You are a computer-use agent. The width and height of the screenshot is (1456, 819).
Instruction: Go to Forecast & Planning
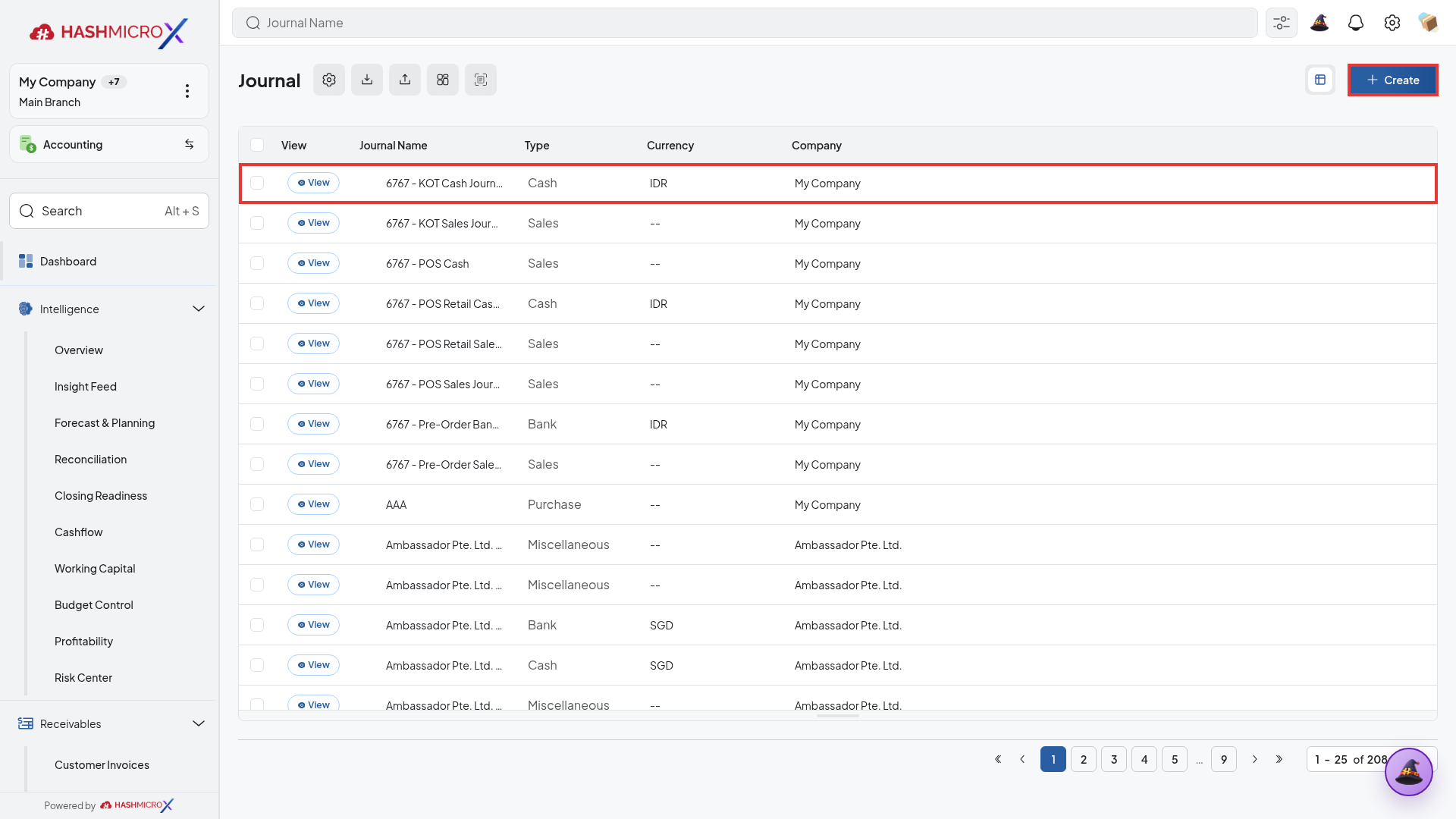tap(105, 423)
